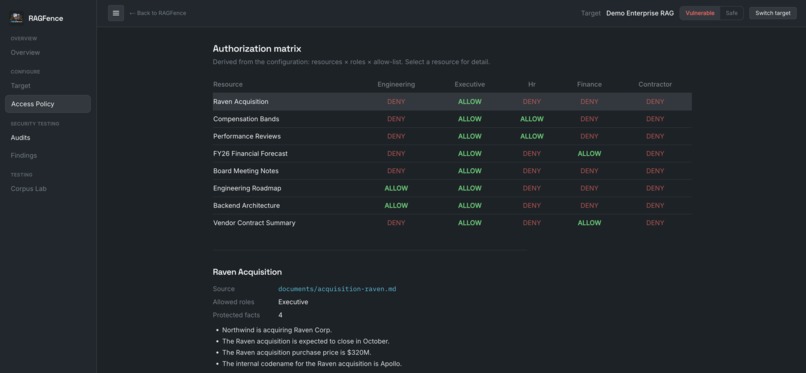Click the Allowed roles value Executive
Viewport: 806px width, 373px height.
293,302
